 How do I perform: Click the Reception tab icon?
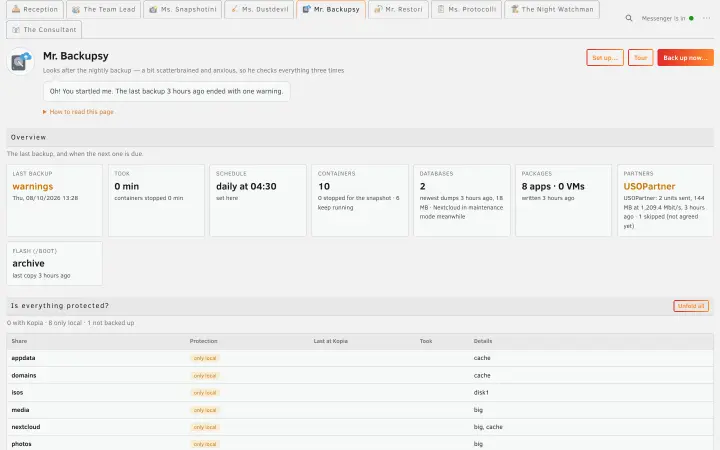[16, 9]
